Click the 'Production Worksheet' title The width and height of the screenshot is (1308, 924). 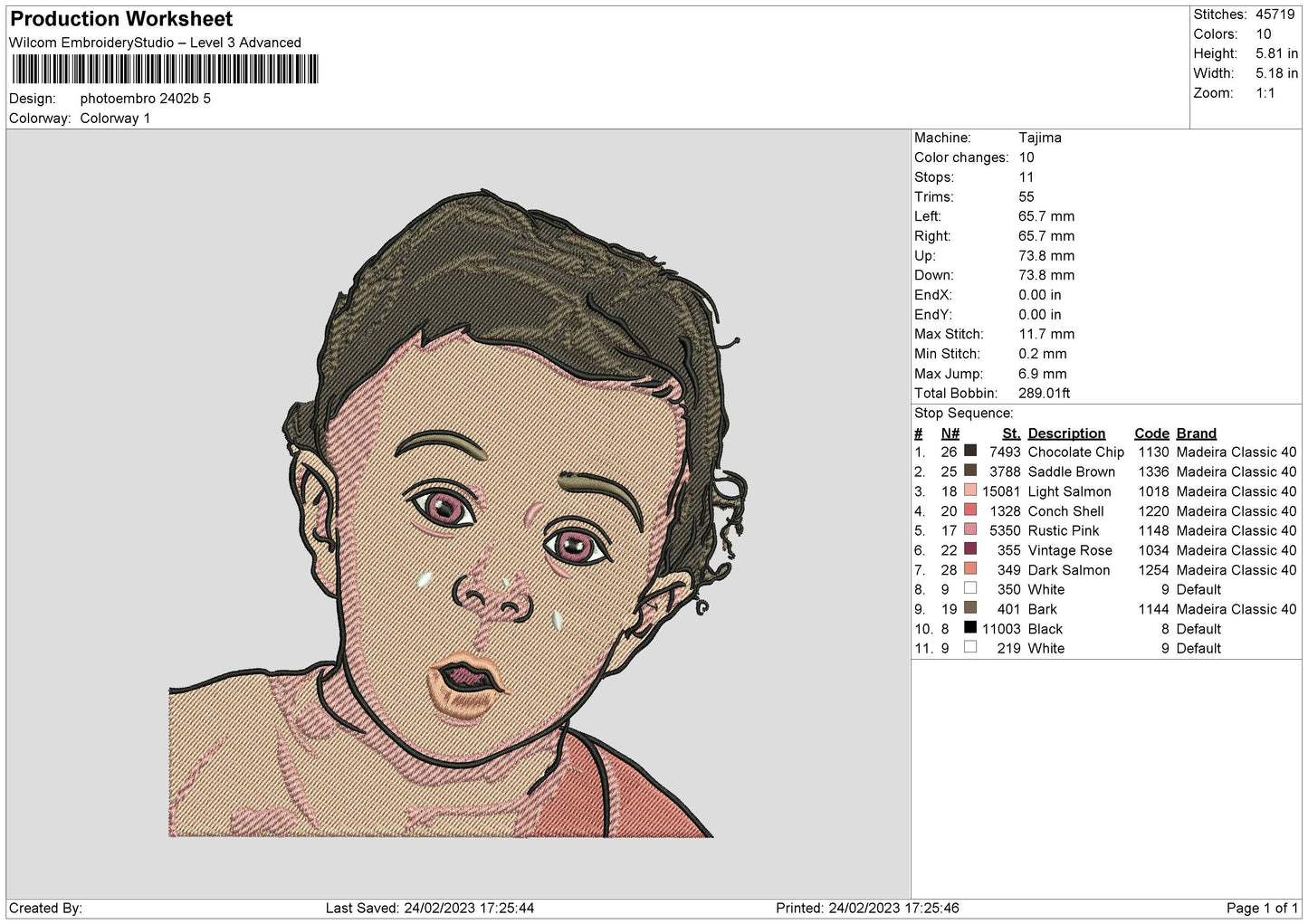click(121, 19)
